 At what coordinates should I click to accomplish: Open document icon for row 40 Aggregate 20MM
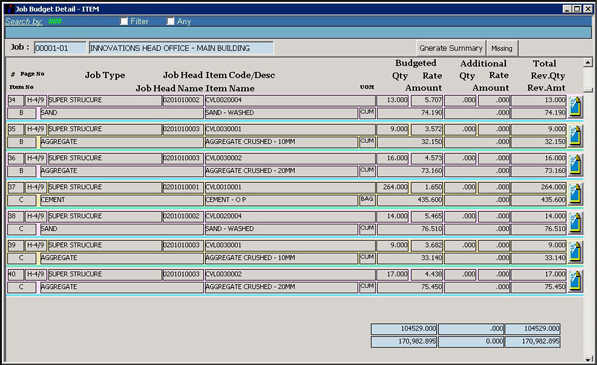point(575,281)
